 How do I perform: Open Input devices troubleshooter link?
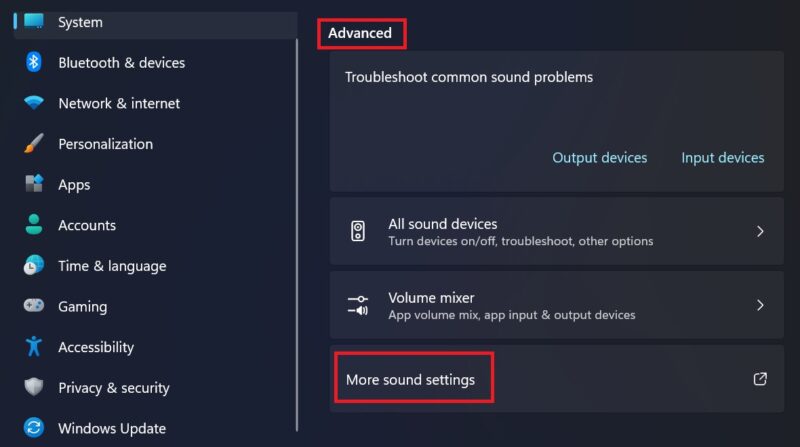click(x=722, y=158)
